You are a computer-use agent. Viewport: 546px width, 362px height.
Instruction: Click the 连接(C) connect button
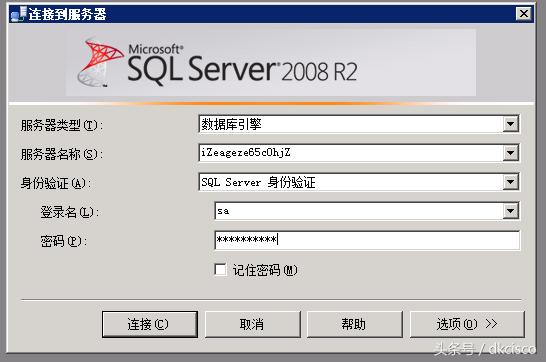[150, 324]
